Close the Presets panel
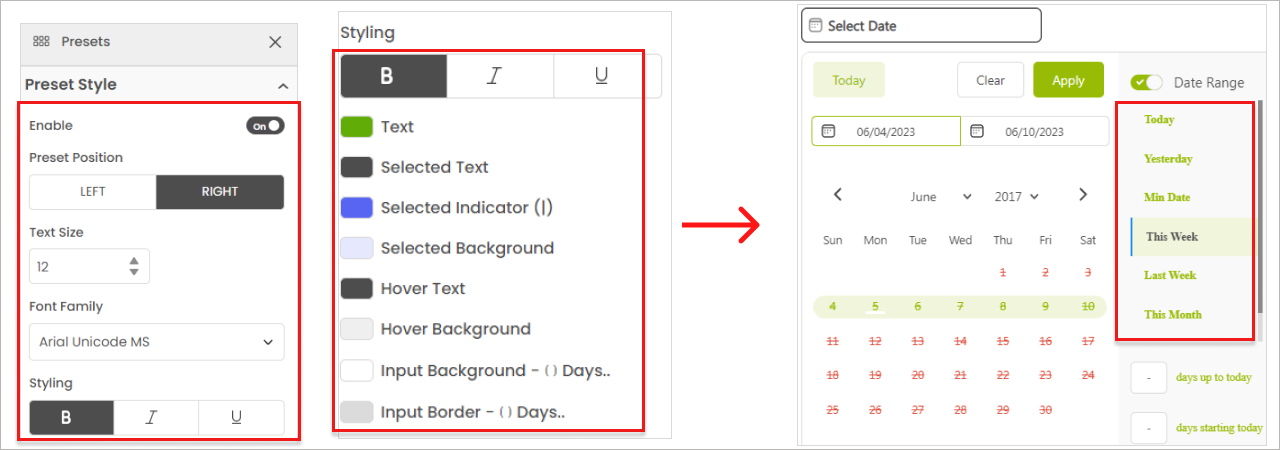Image resolution: width=1280 pixels, height=450 pixels. coord(275,42)
